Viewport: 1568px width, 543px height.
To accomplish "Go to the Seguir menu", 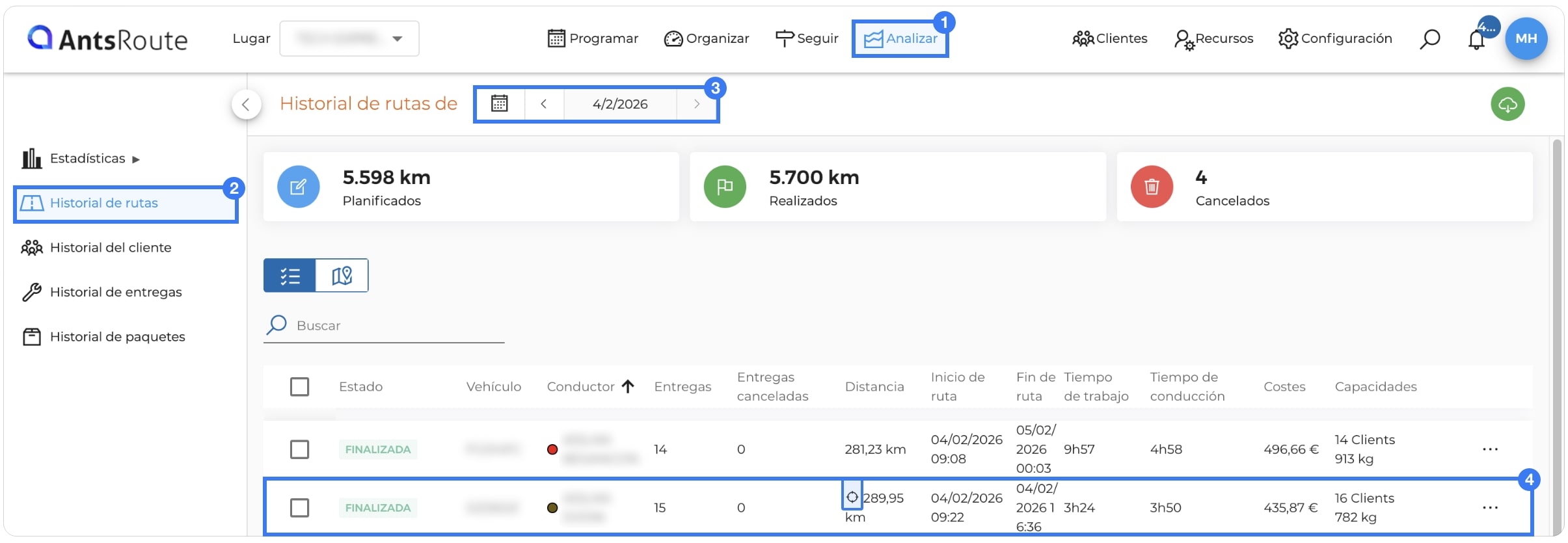I will (x=807, y=38).
